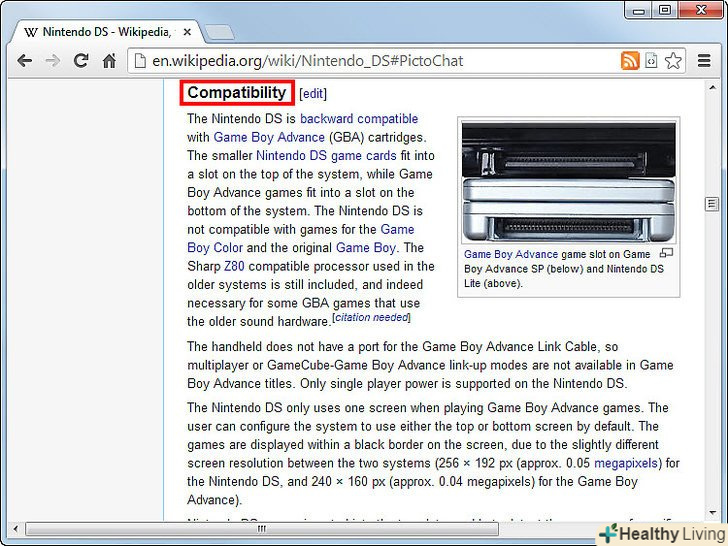Minimize the browser window
The width and height of the screenshot is (728, 546).
pyautogui.click(x=639, y=10)
